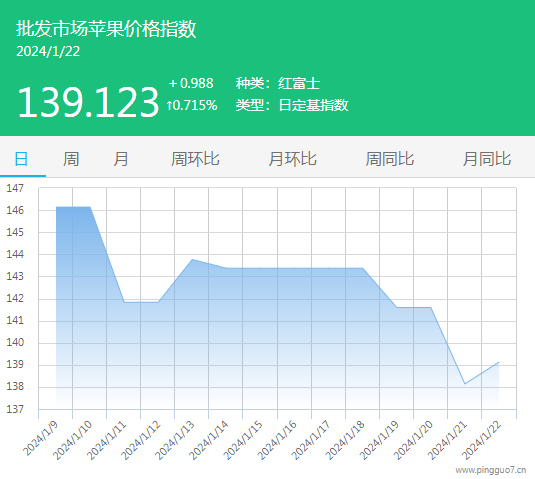Click the +0.988 change value
This screenshot has height=479, width=535.
tap(191, 83)
